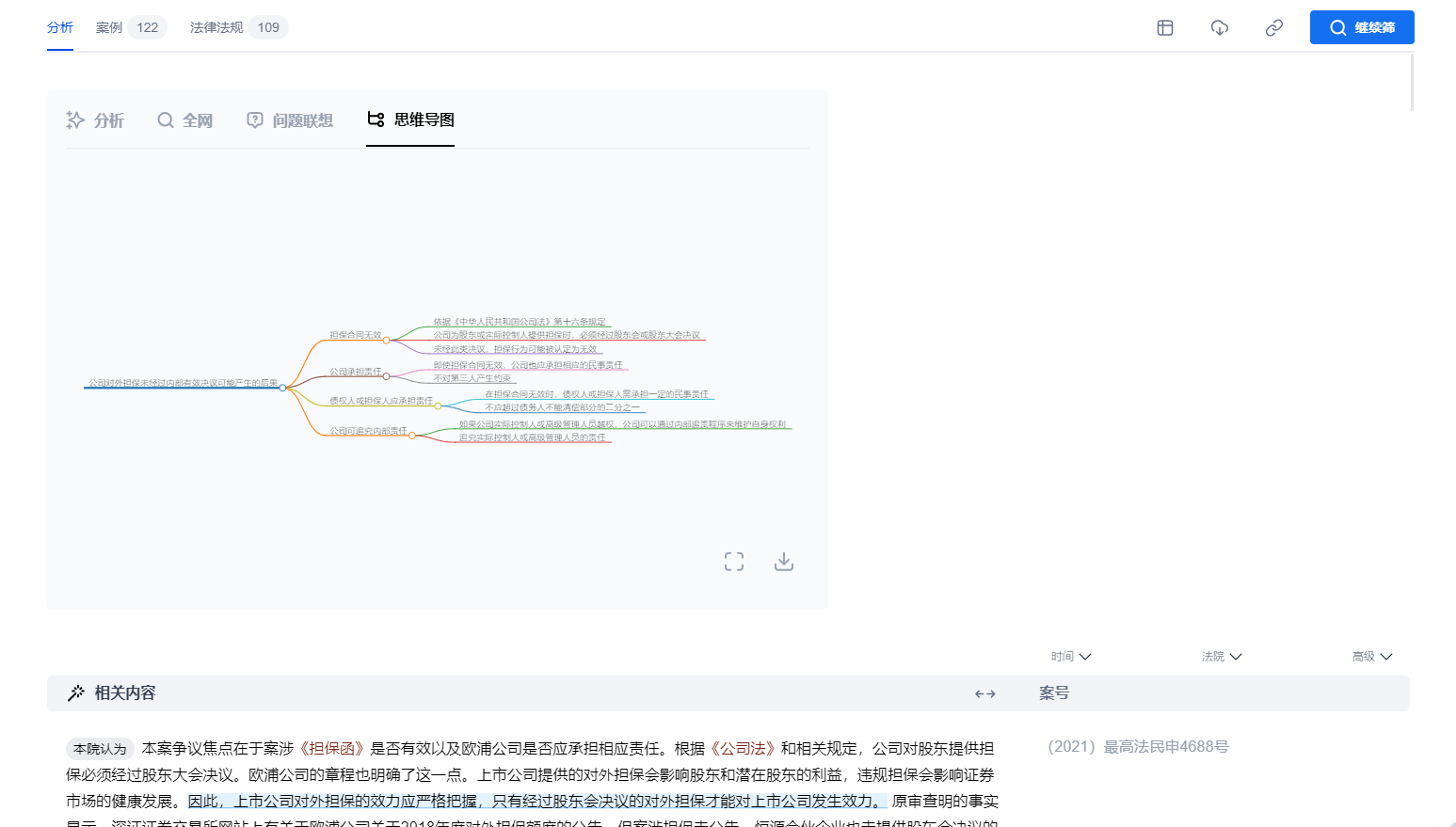Open the 《公司法》 red link
1456x827 pixels.
(743, 749)
